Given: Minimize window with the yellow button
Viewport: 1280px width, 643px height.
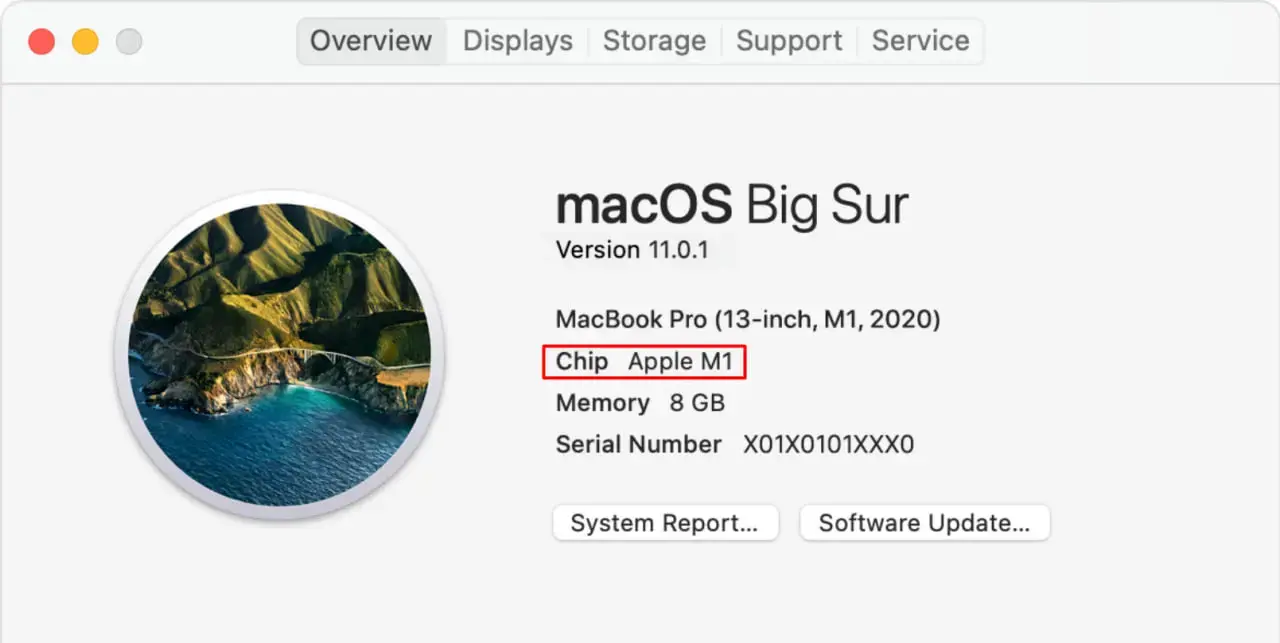Looking at the screenshot, I should 85,41.
